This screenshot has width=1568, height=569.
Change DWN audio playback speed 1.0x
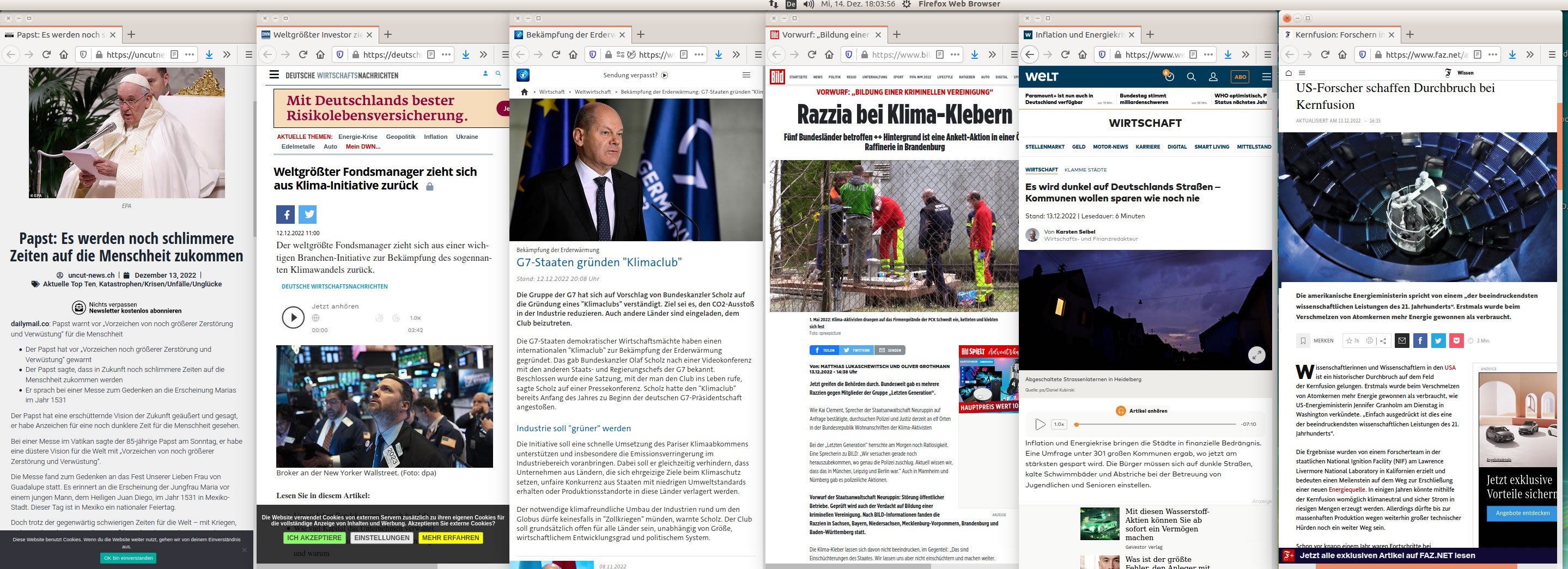pyautogui.click(x=415, y=317)
